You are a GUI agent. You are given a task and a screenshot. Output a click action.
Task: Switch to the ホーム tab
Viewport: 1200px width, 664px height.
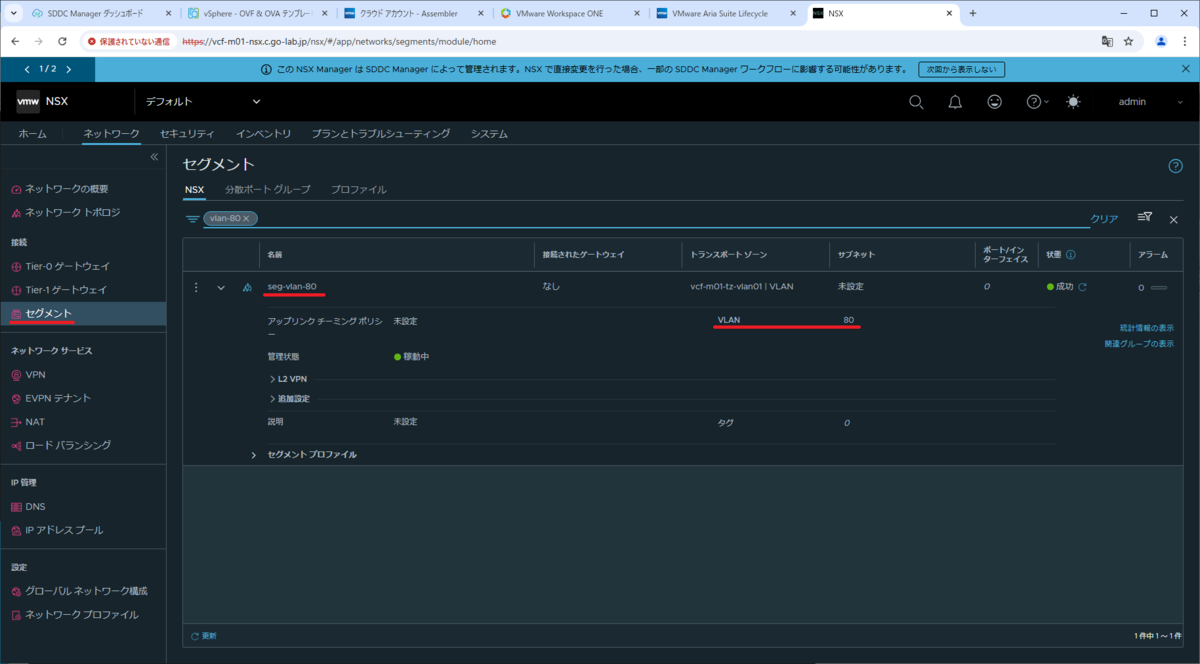(32, 134)
